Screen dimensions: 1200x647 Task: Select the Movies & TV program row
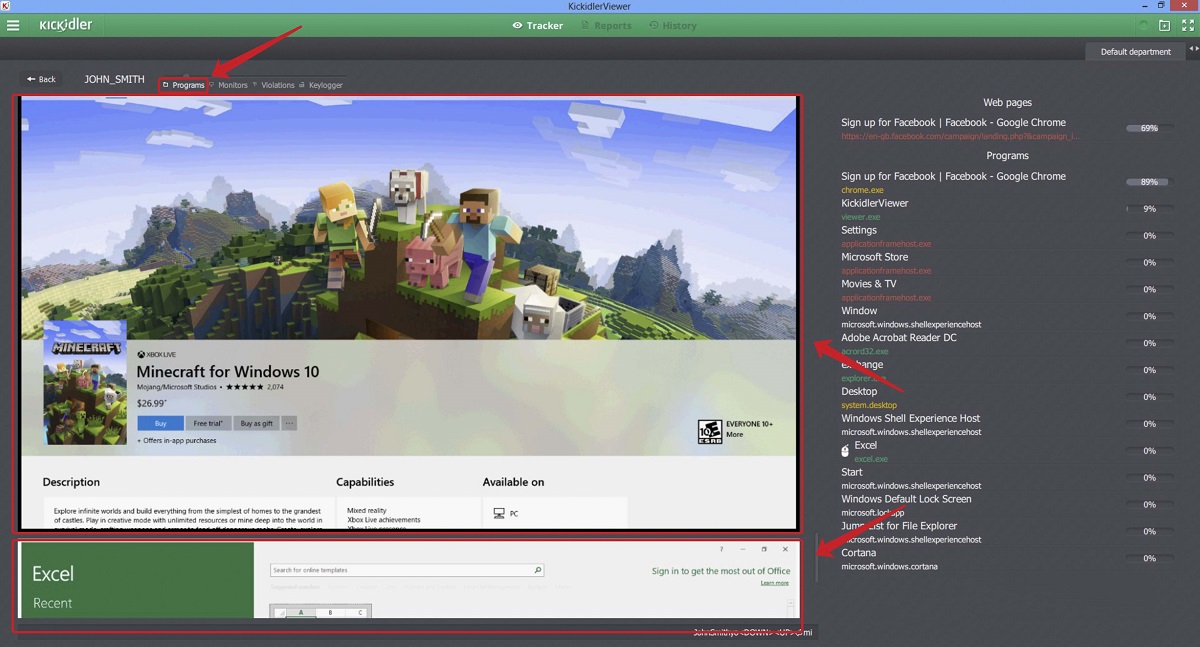point(1007,290)
